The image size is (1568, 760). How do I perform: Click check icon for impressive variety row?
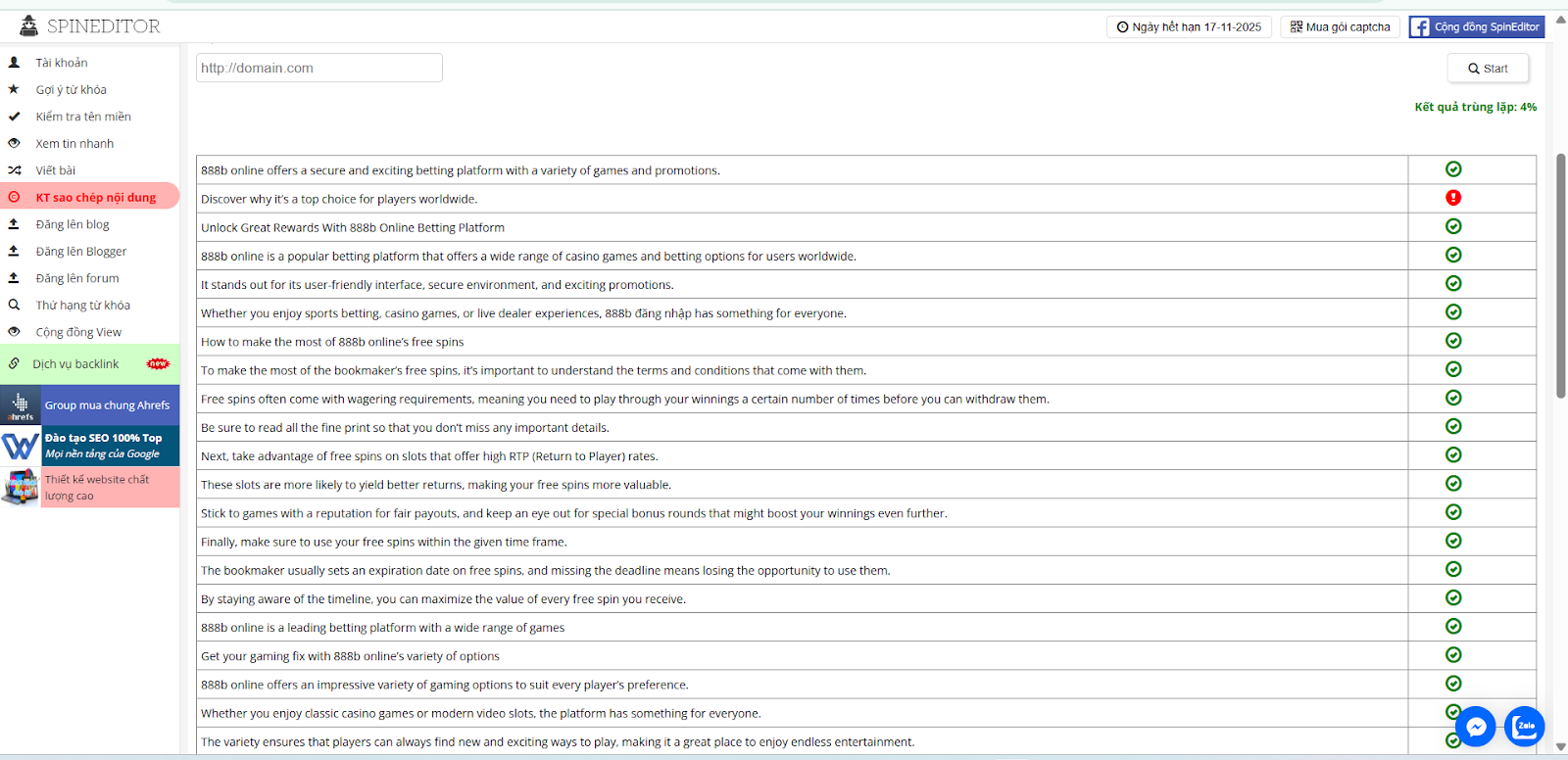[x=1453, y=684]
